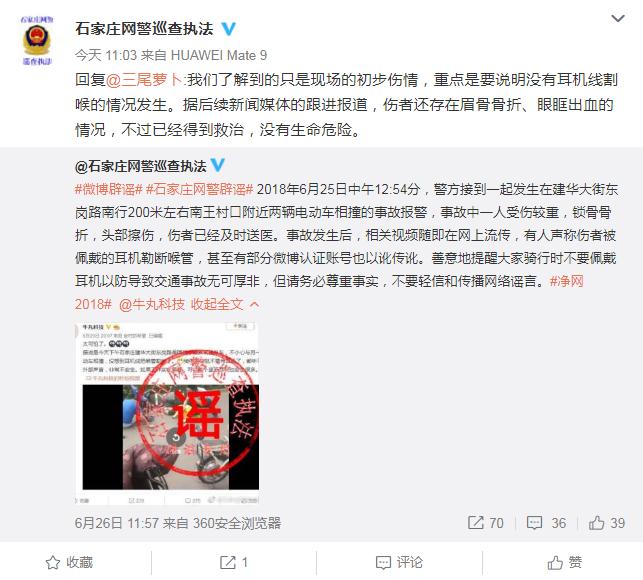Open the mentioned user @三尾萝卜
The height and width of the screenshot is (580, 643).
point(144,80)
